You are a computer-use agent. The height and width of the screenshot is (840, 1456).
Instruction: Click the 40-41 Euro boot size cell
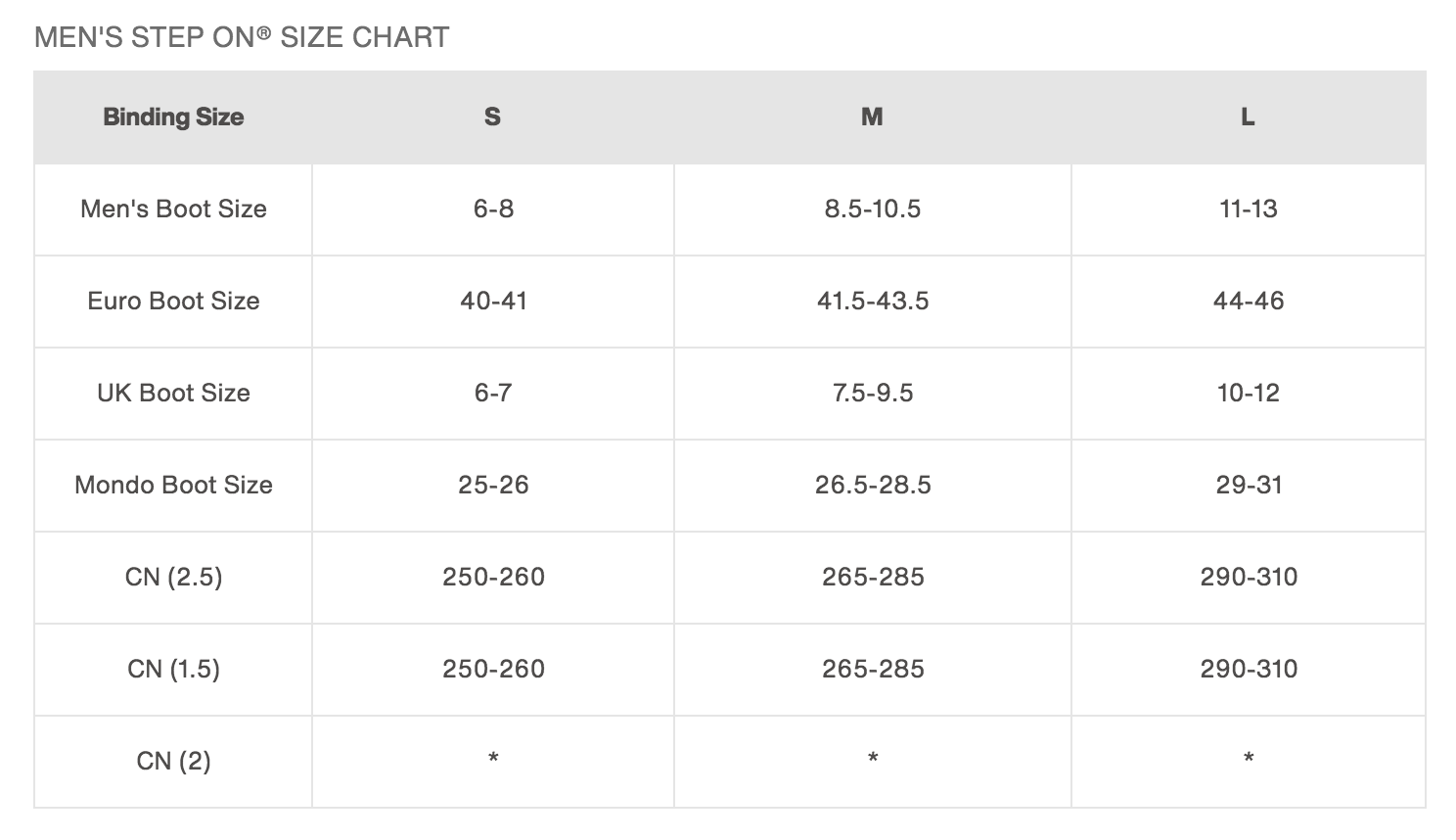(x=493, y=302)
